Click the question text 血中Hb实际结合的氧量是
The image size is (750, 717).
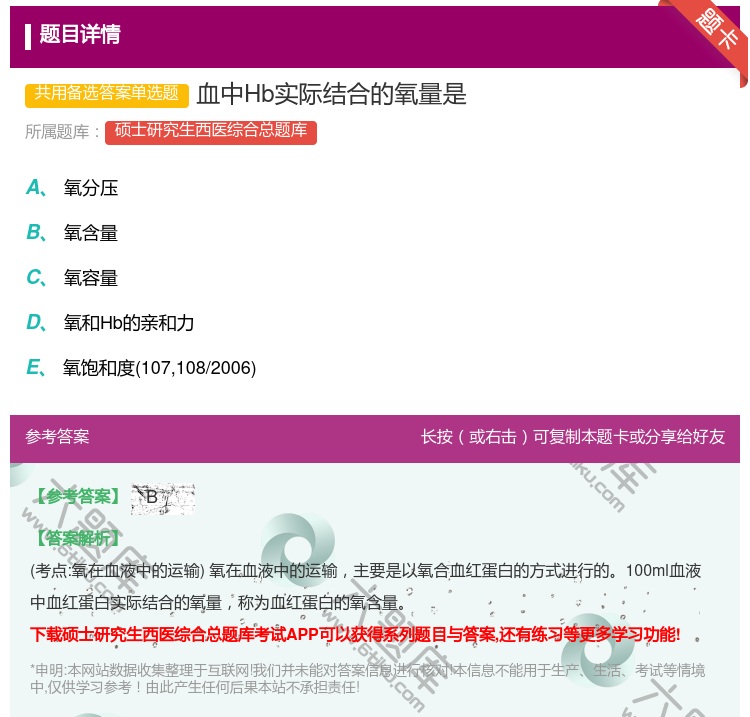coord(331,94)
